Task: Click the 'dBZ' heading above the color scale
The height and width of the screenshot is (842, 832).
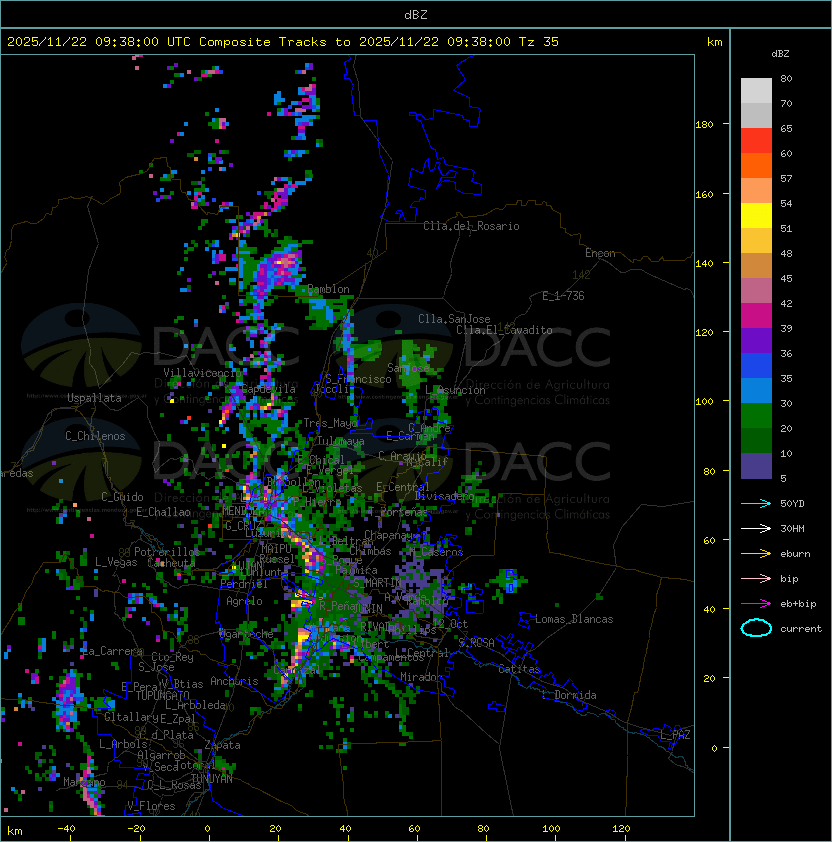Action: (780, 54)
